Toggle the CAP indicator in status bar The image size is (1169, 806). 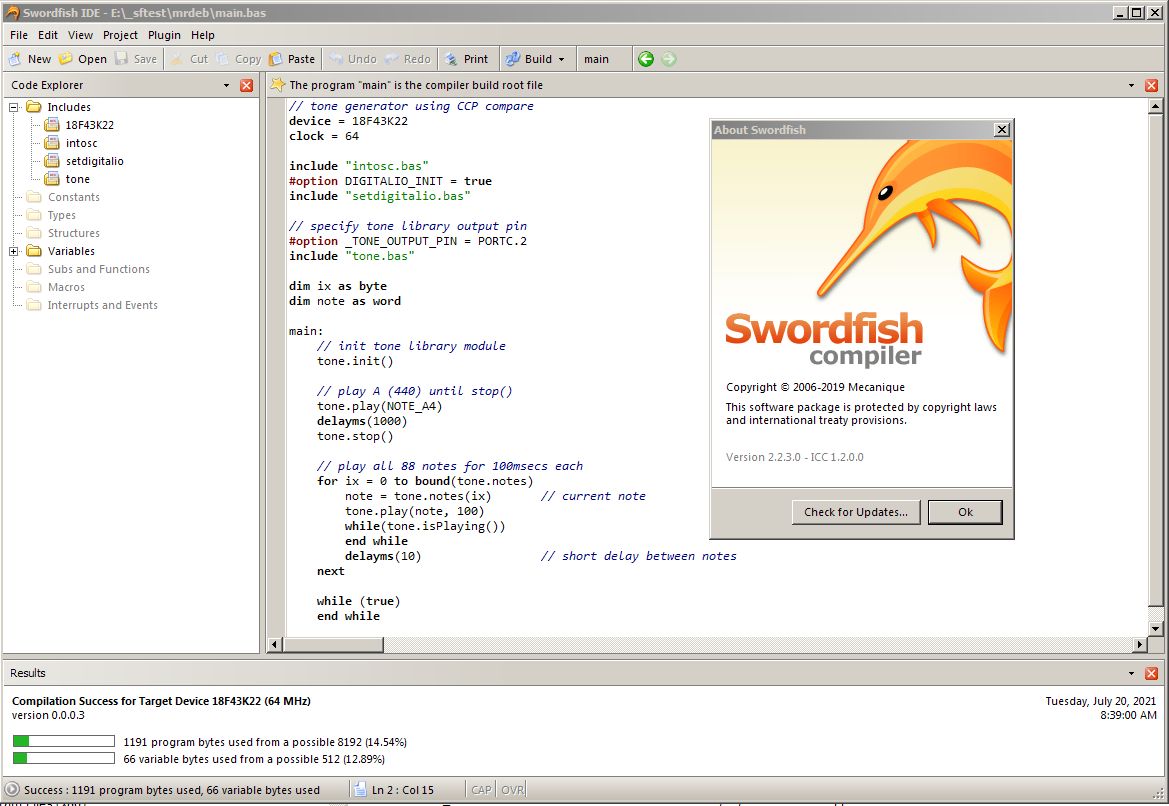pos(482,790)
